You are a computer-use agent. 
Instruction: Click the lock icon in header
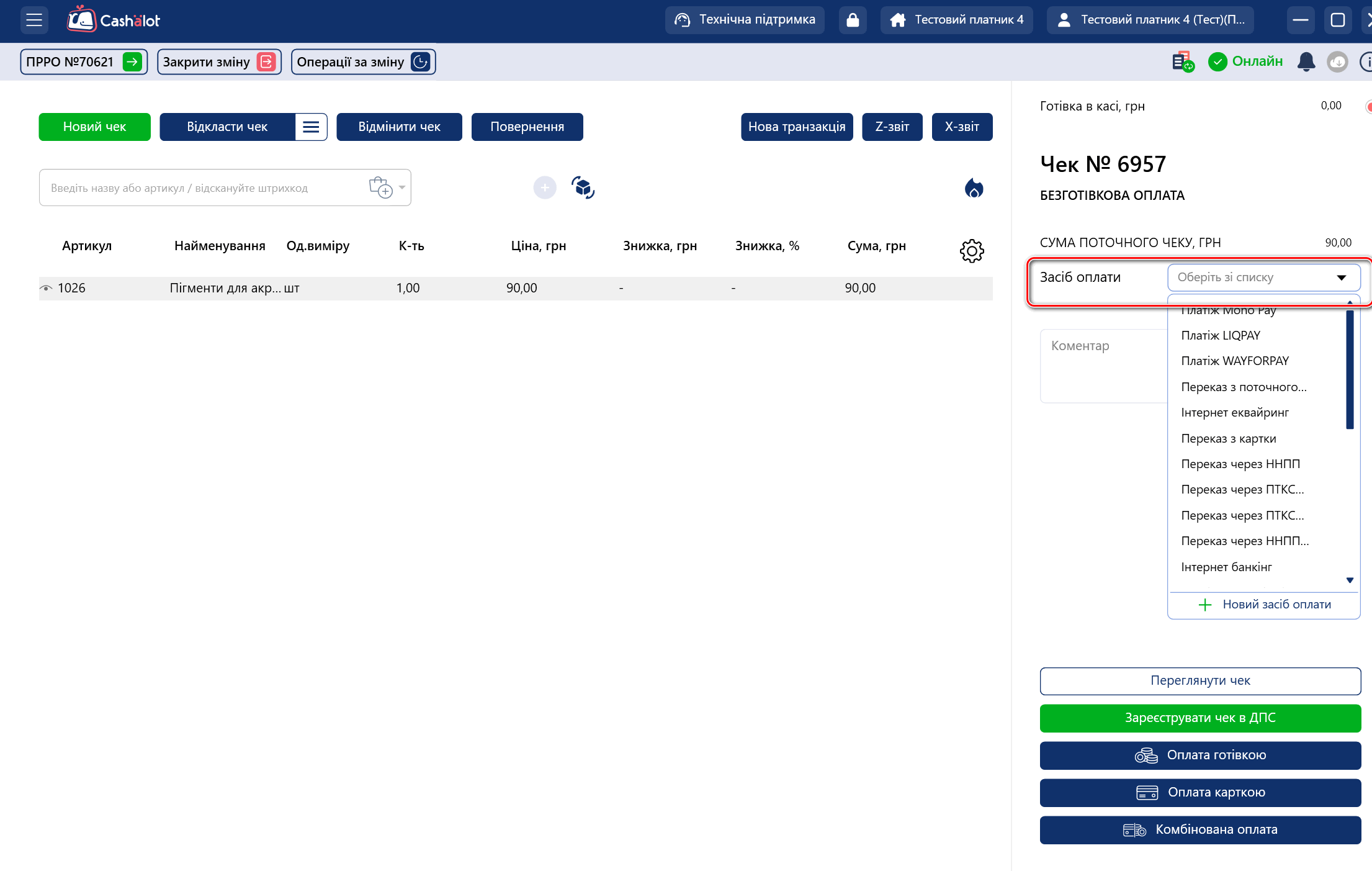coord(853,20)
